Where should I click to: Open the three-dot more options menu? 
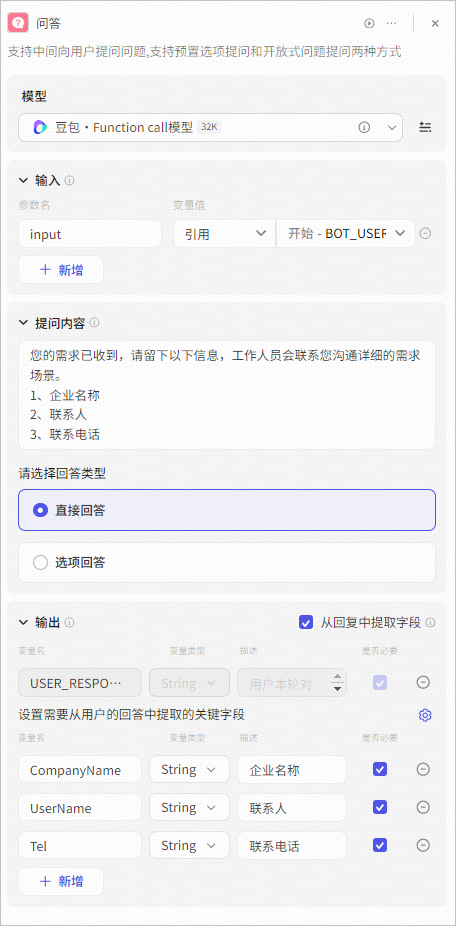point(391,24)
